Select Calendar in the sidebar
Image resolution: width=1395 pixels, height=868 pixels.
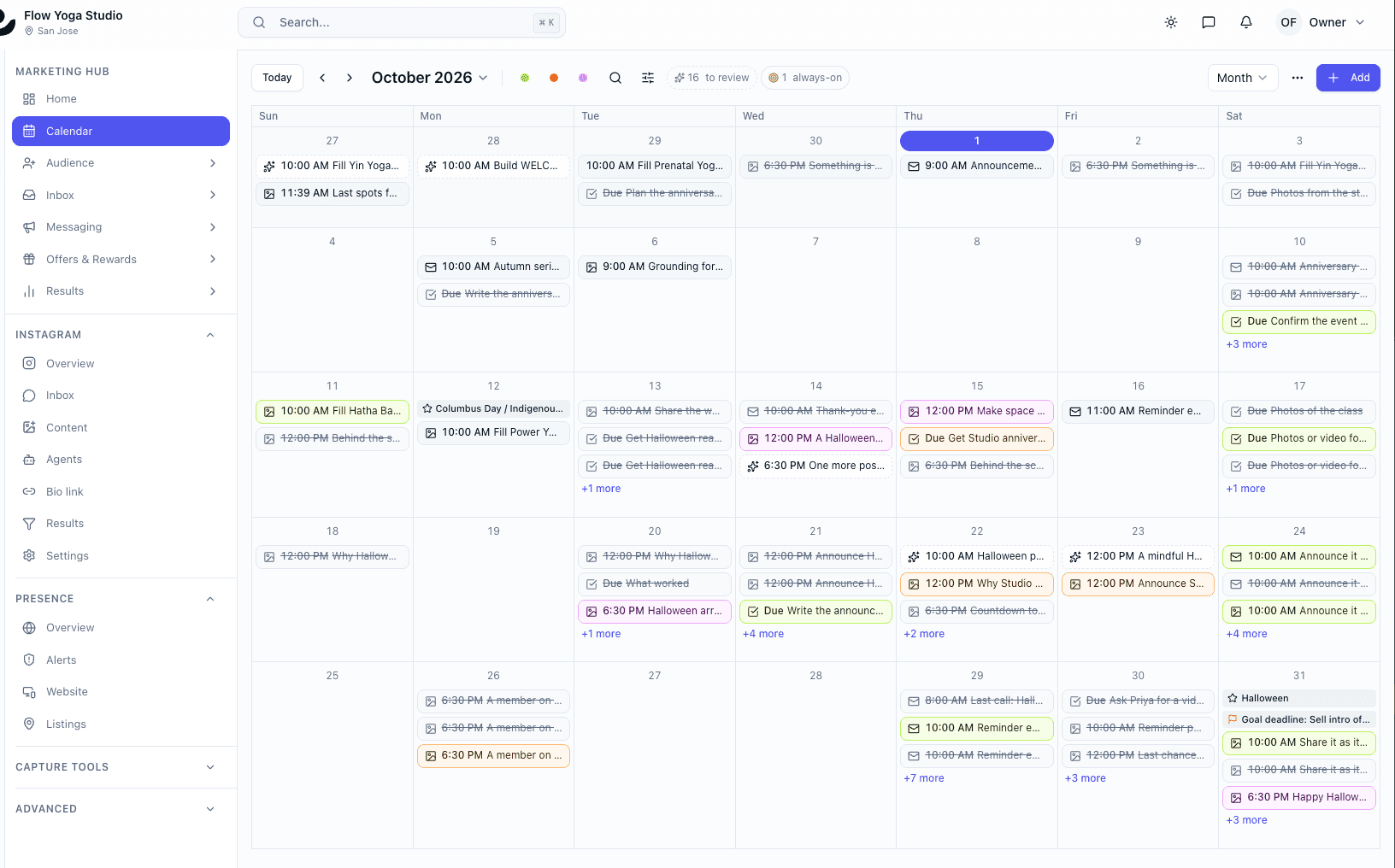pyautogui.click(x=121, y=131)
